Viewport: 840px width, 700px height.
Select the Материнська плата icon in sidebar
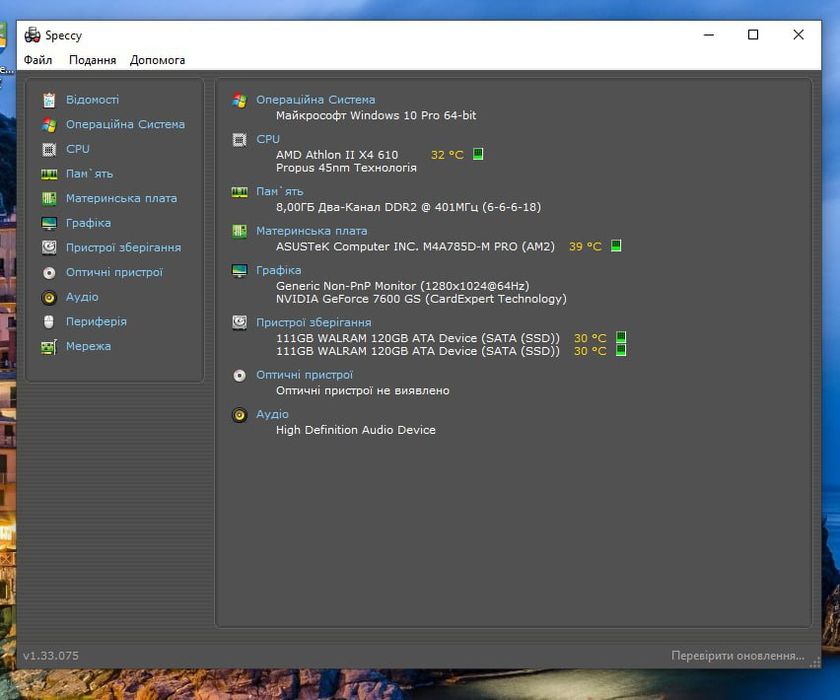click(49, 198)
